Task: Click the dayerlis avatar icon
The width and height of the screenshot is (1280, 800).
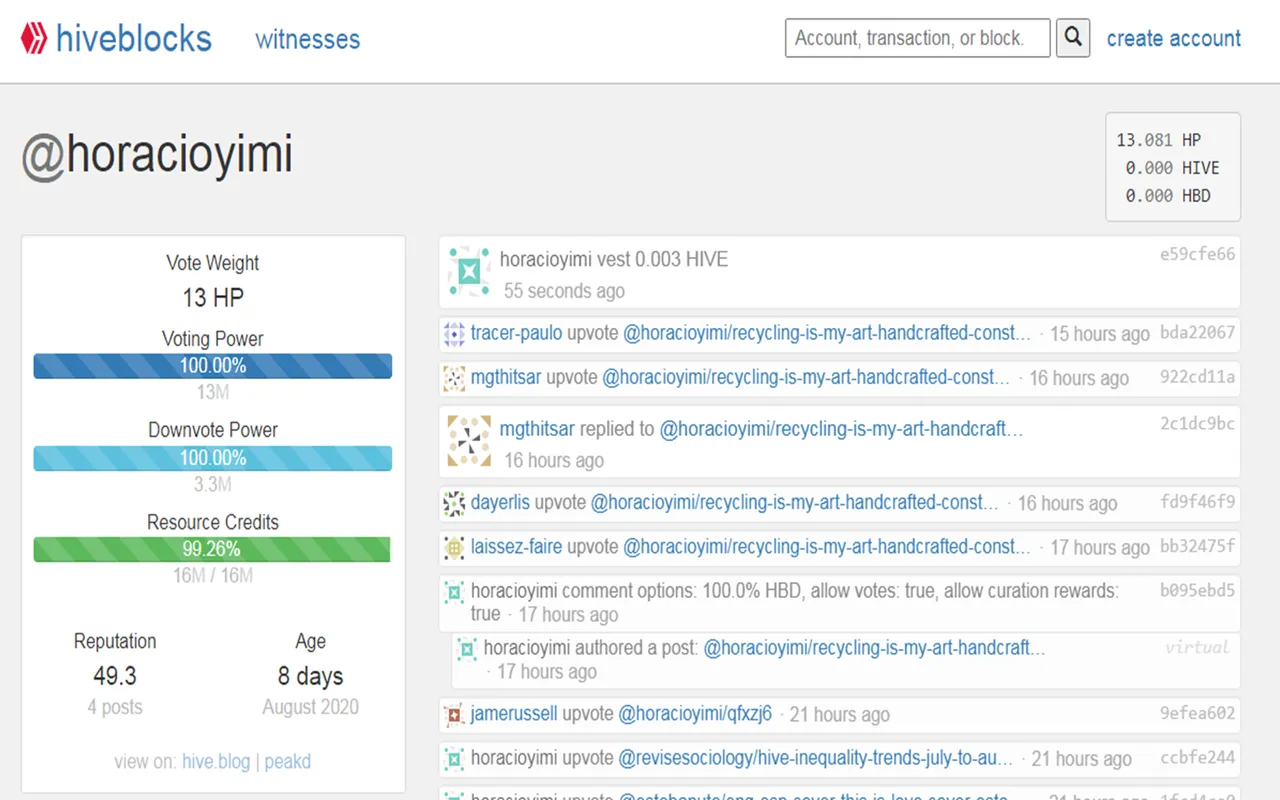Action: coord(454,503)
